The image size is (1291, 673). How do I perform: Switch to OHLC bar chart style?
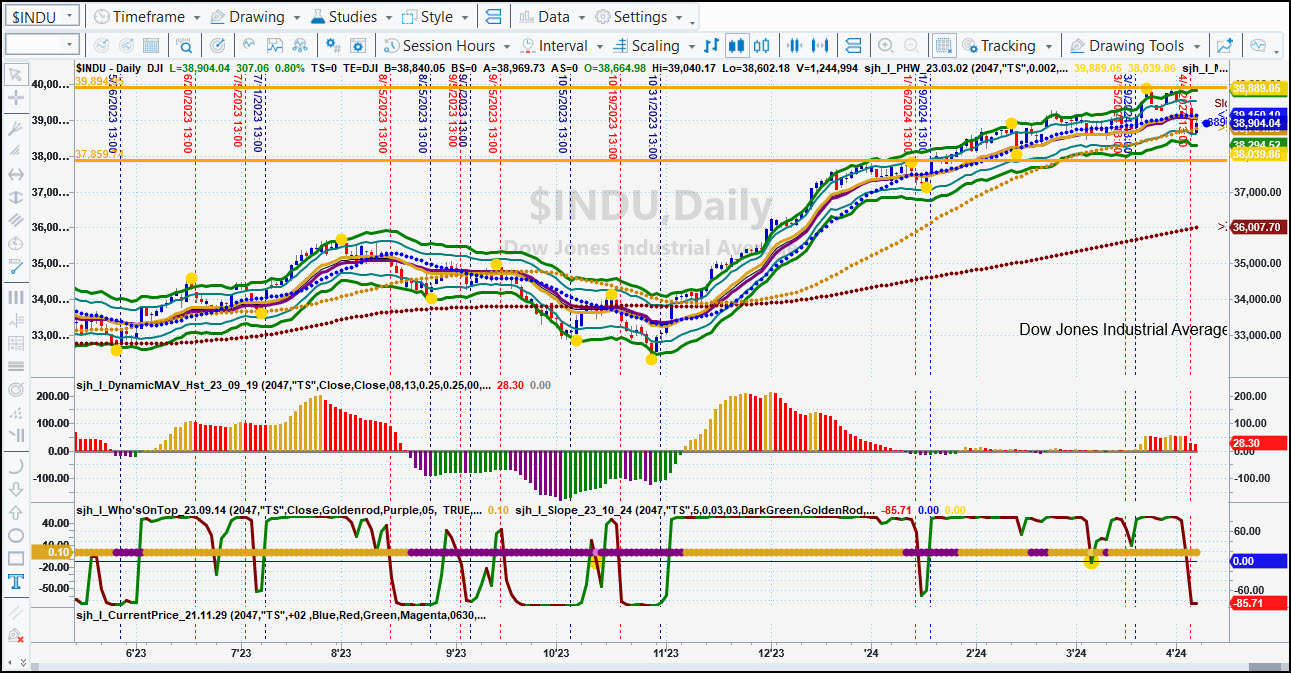711,45
